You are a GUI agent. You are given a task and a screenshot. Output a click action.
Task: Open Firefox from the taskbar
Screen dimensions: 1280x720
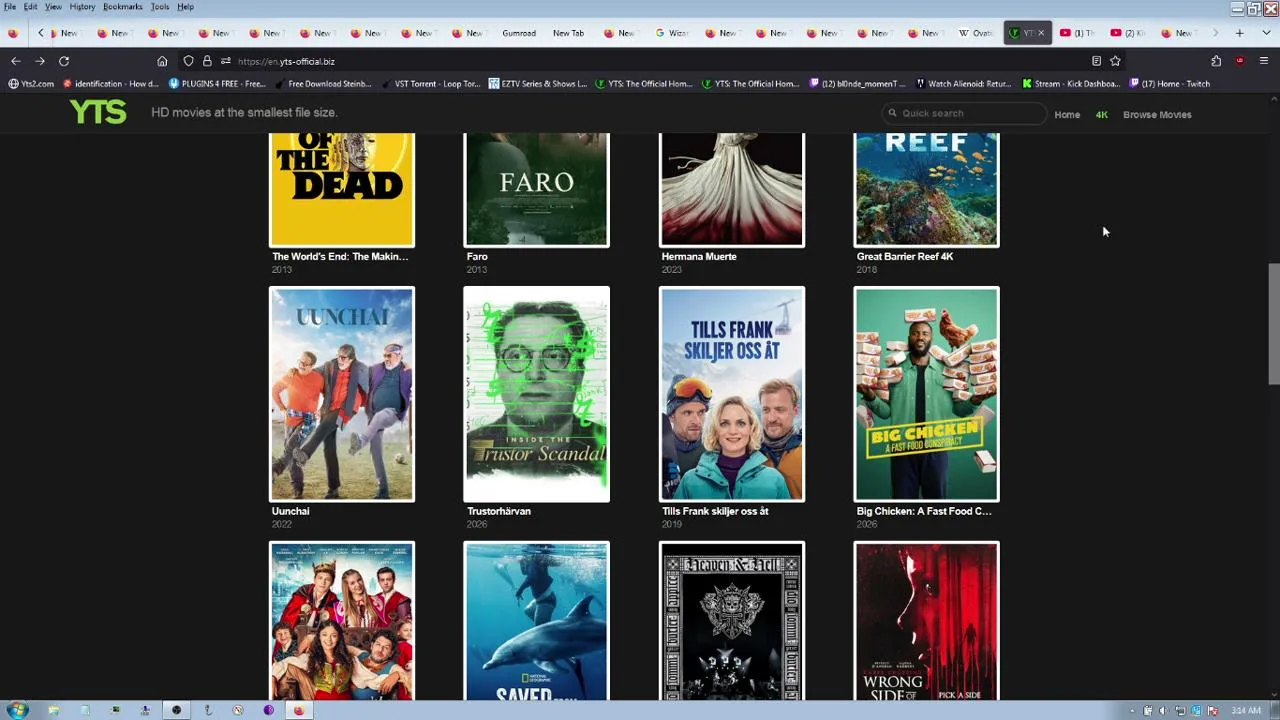tap(298, 710)
